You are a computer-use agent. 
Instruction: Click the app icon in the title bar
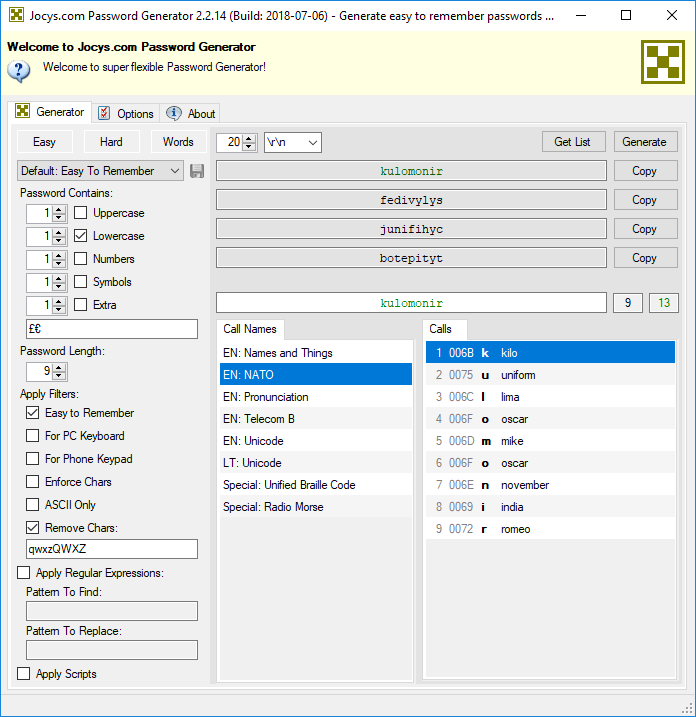pos(16,15)
